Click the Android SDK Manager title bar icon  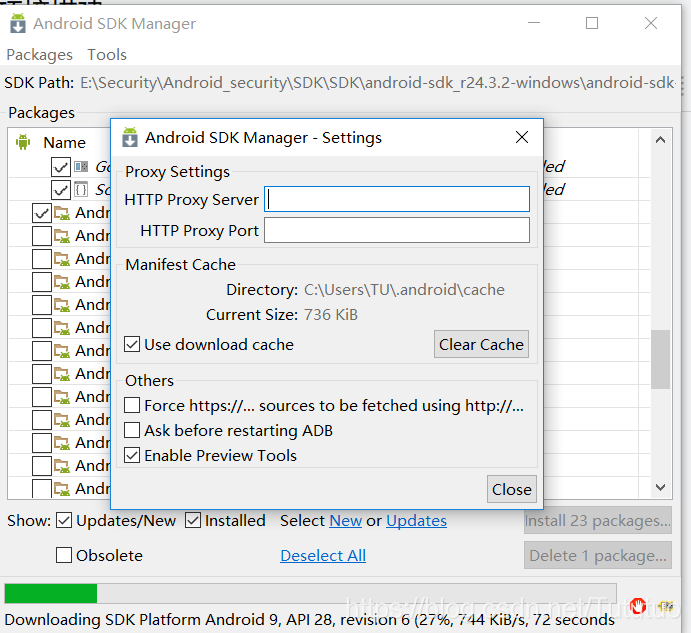18,23
